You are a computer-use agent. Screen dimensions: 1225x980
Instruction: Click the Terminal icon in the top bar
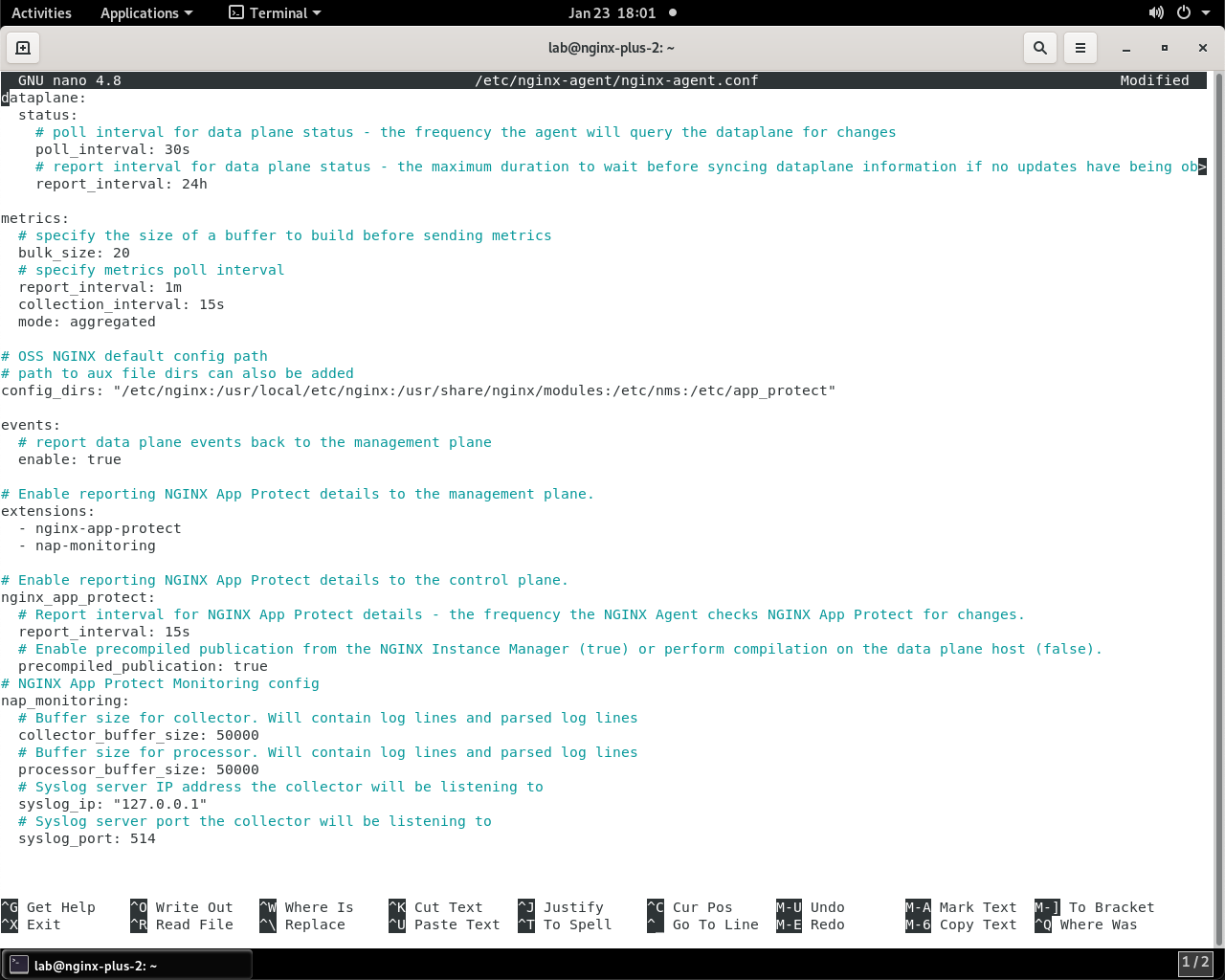[236, 12]
